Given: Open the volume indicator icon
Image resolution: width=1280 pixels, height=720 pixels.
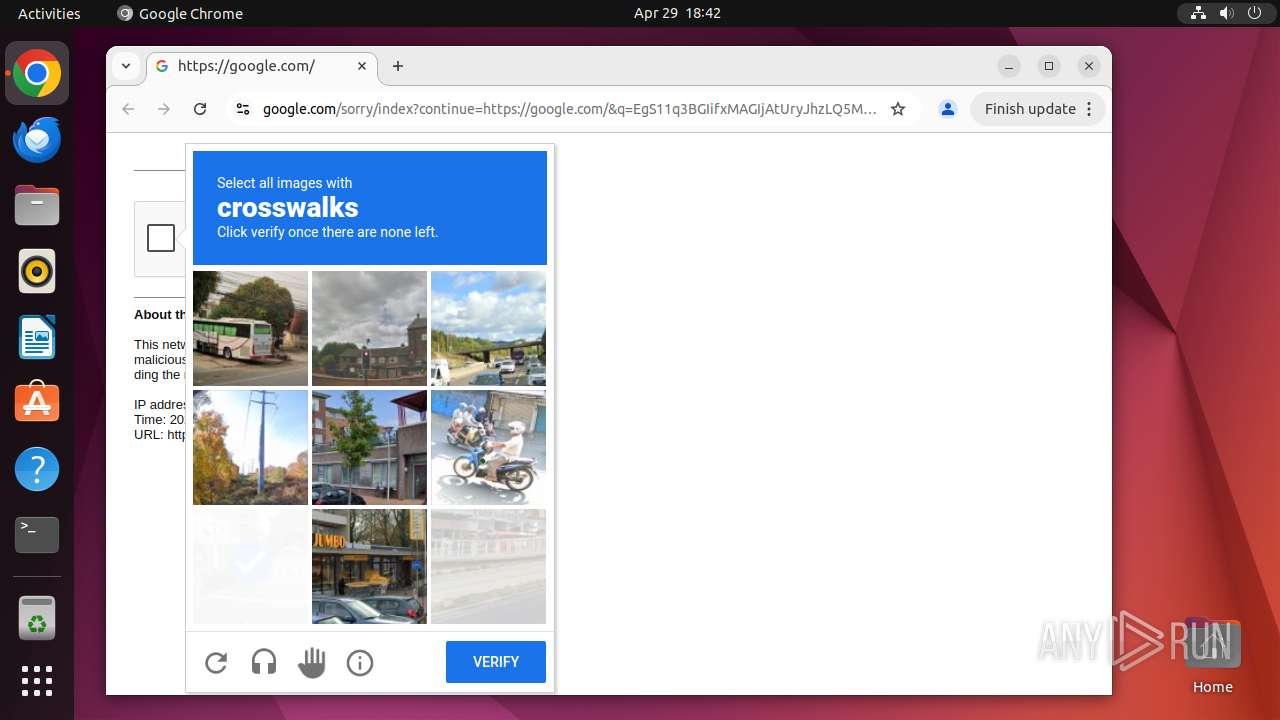Looking at the screenshot, I should coord(1226,13).
